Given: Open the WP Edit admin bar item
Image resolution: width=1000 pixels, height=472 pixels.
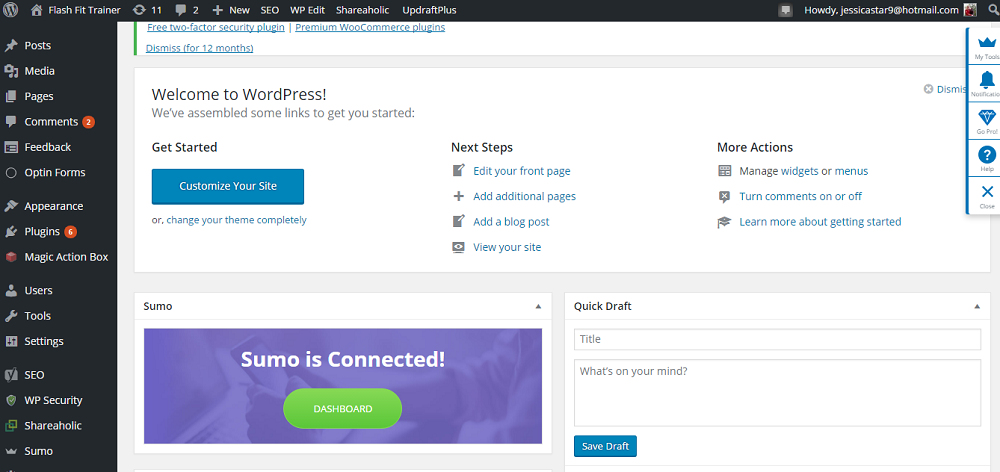Looking at the screenshot, I should tap(307, 10).
